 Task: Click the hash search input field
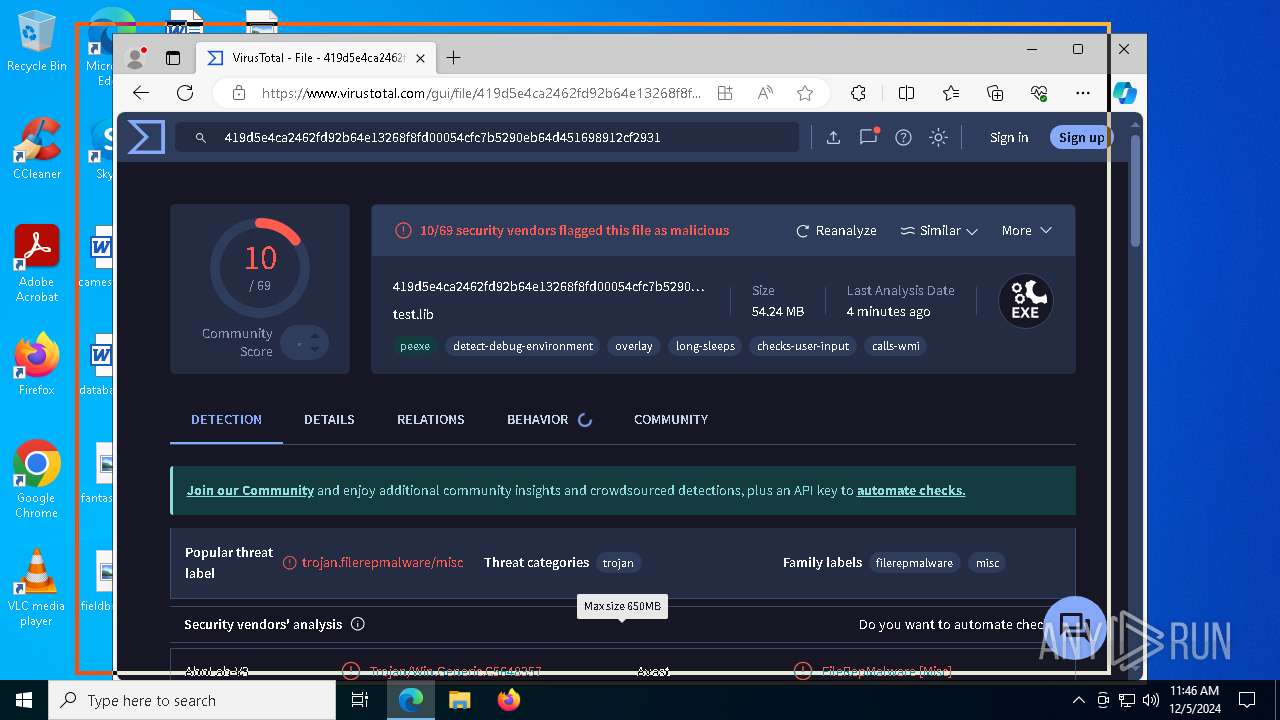487,138
